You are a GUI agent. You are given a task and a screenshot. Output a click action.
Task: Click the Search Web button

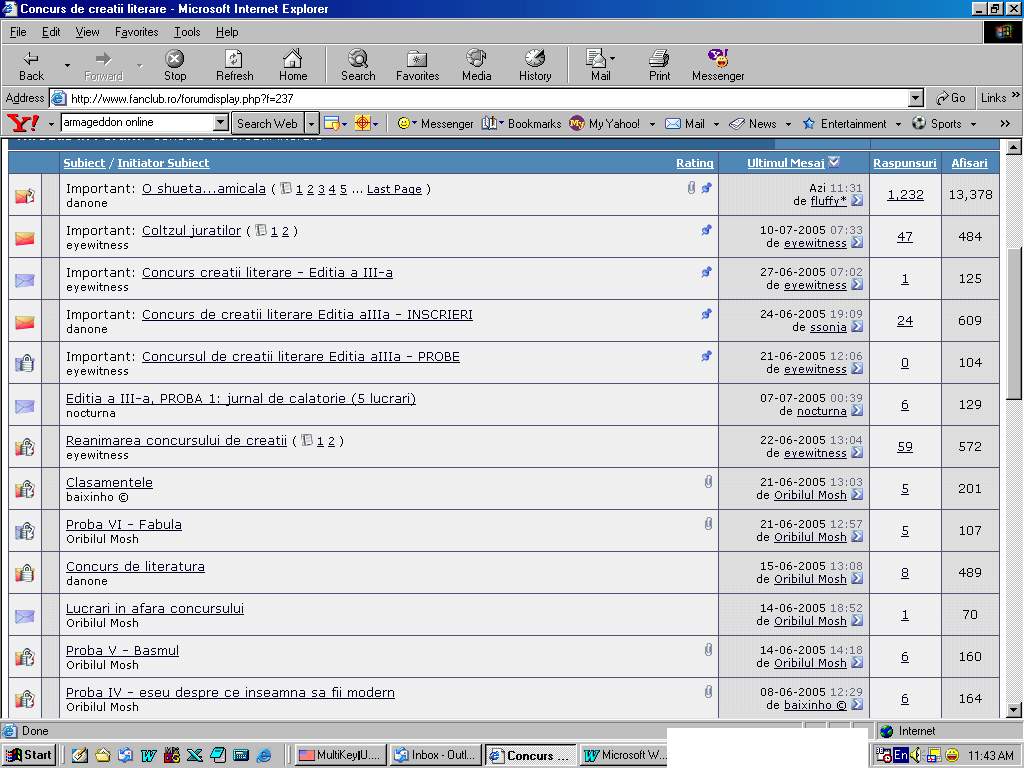[x=267, y=123]
